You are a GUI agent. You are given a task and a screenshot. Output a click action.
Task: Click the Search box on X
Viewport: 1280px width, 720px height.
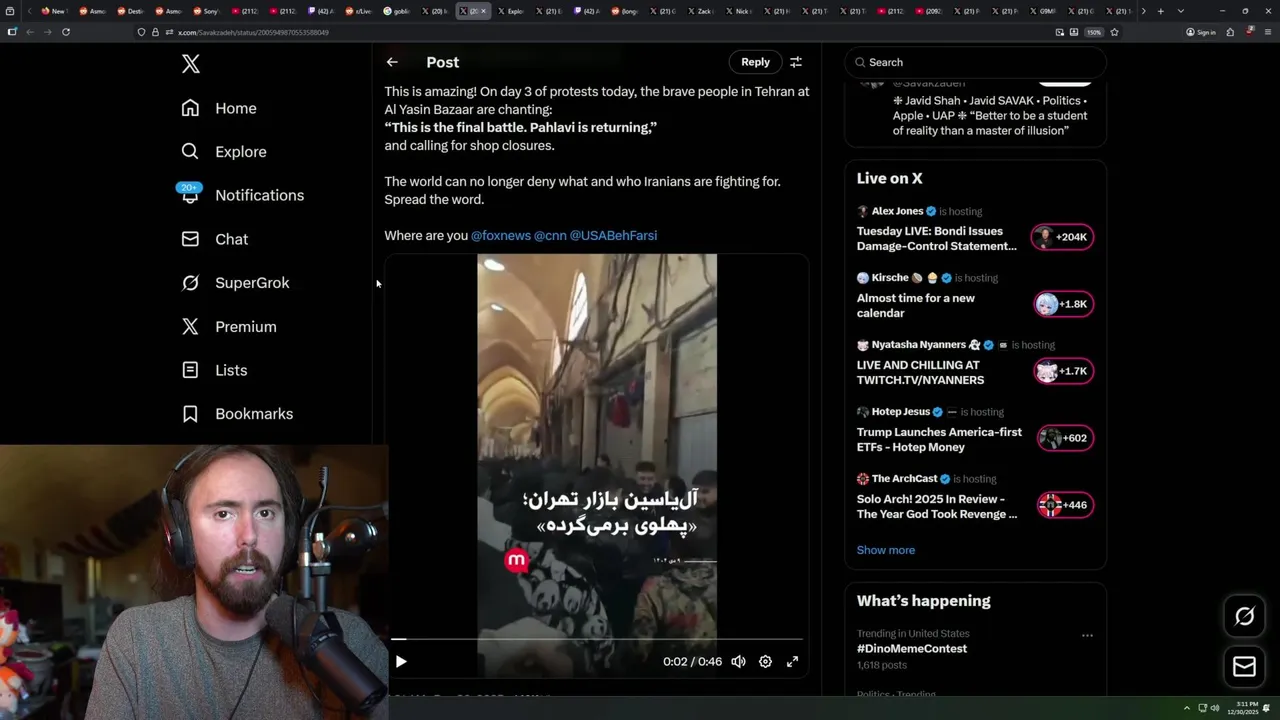(975, 62)
